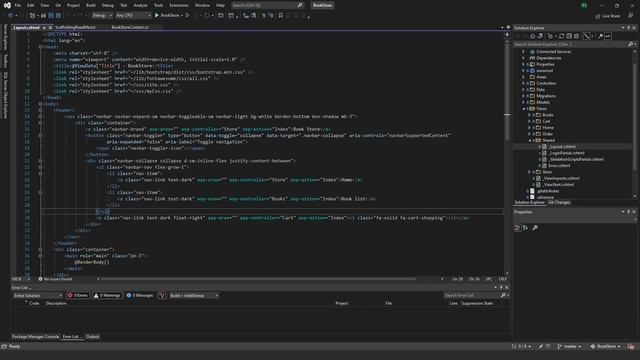Click master branch in status bar
Screen dimensions: 640x360
pyautogui.click(x=570, y=347)
